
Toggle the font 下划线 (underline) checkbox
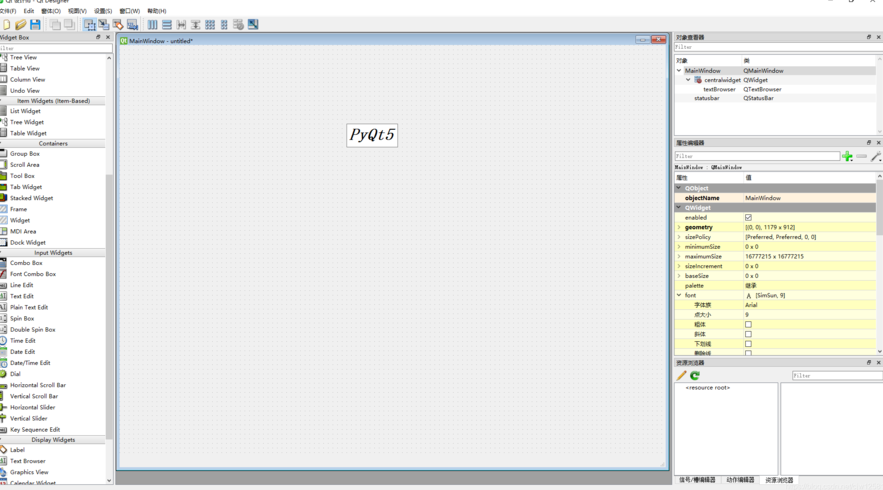(748, 344)
